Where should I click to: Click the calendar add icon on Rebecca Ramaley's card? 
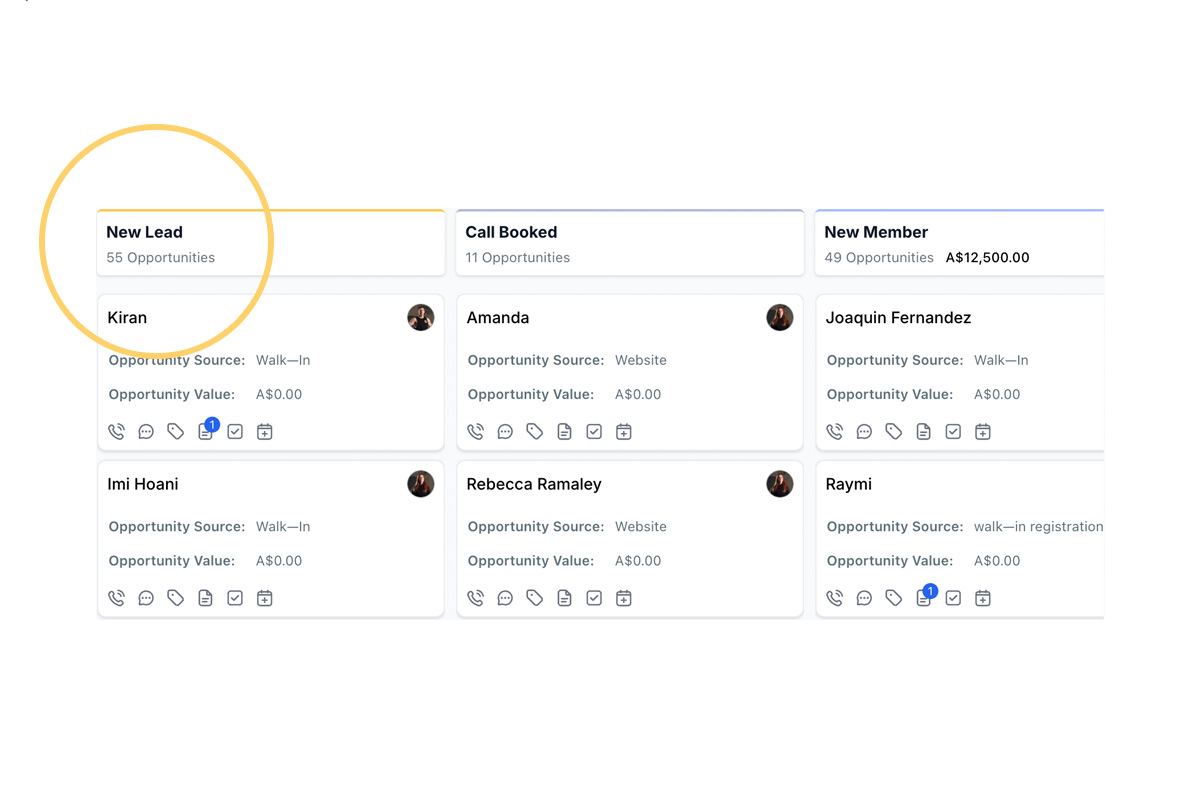pos(624,598)
